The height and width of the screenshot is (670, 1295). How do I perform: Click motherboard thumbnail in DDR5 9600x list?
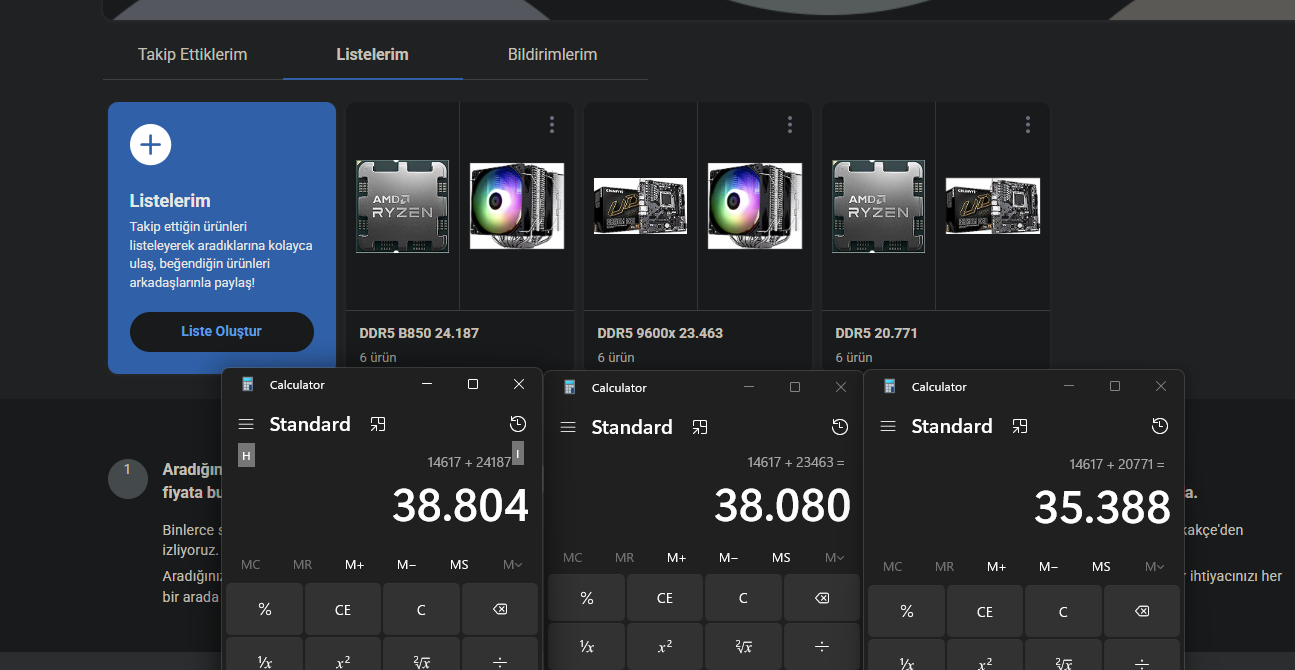[x=640, y=206]
